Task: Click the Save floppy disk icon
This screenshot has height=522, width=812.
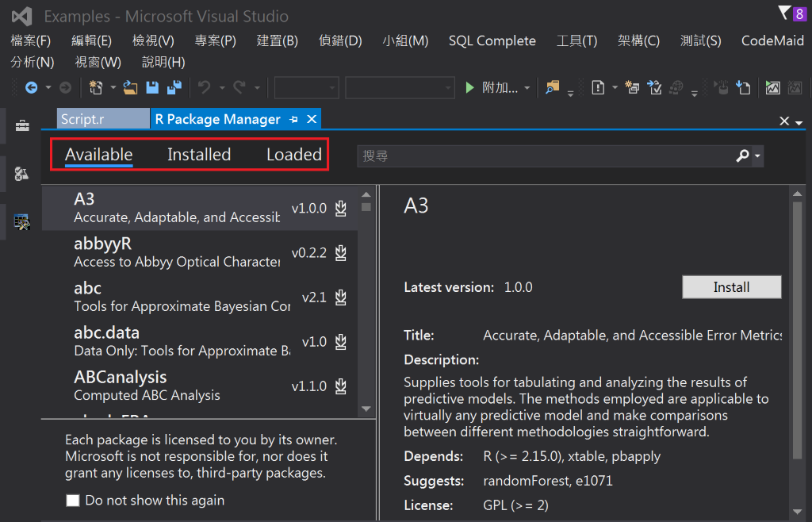Action: [152, 88]
